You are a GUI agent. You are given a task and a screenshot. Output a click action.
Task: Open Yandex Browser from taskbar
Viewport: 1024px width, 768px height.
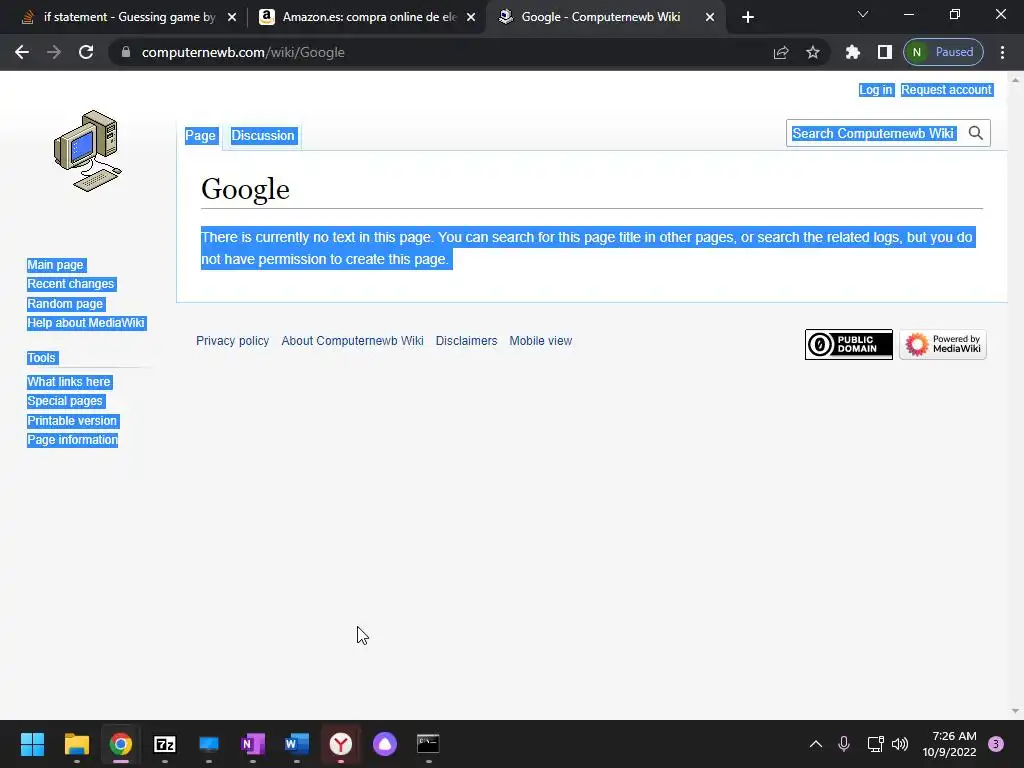340,744
